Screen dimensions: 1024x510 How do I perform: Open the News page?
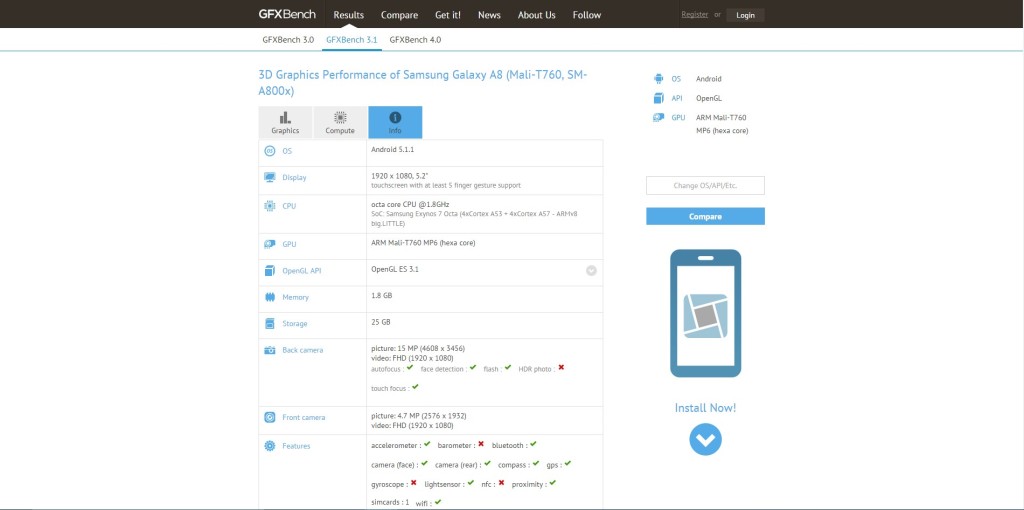tap(489, 15)
